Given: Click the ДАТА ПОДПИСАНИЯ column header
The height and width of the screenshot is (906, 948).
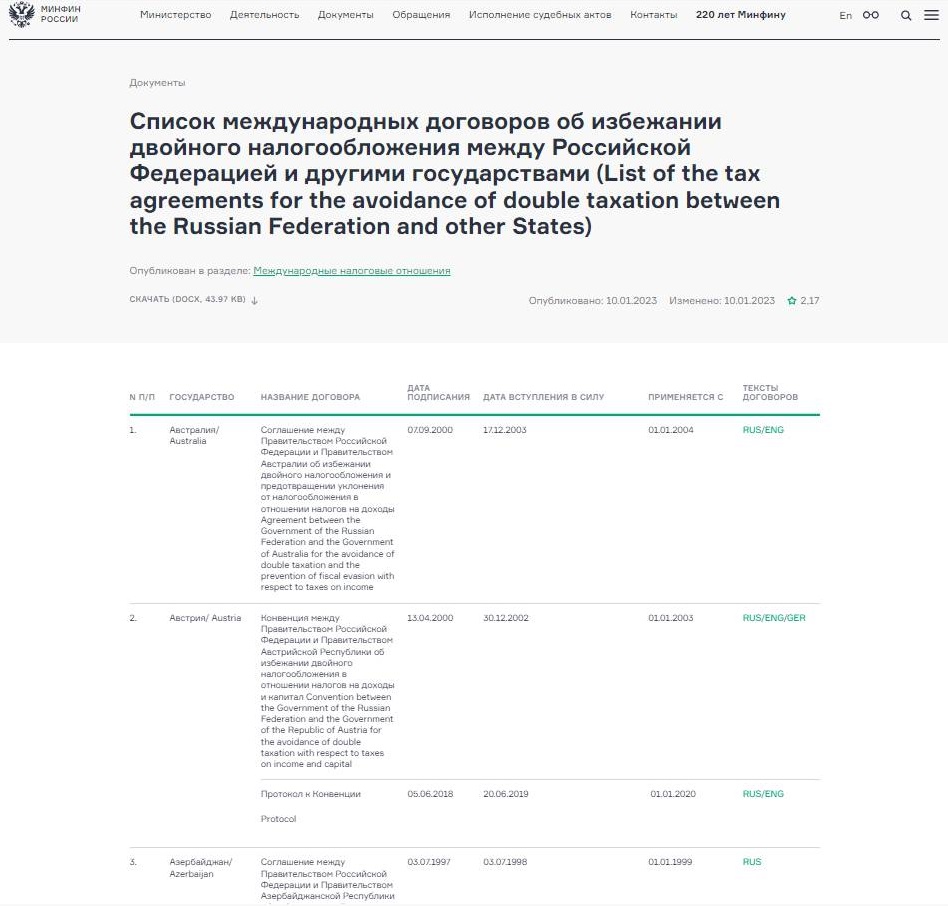Looking at the screenshot, I should point(438,392).
